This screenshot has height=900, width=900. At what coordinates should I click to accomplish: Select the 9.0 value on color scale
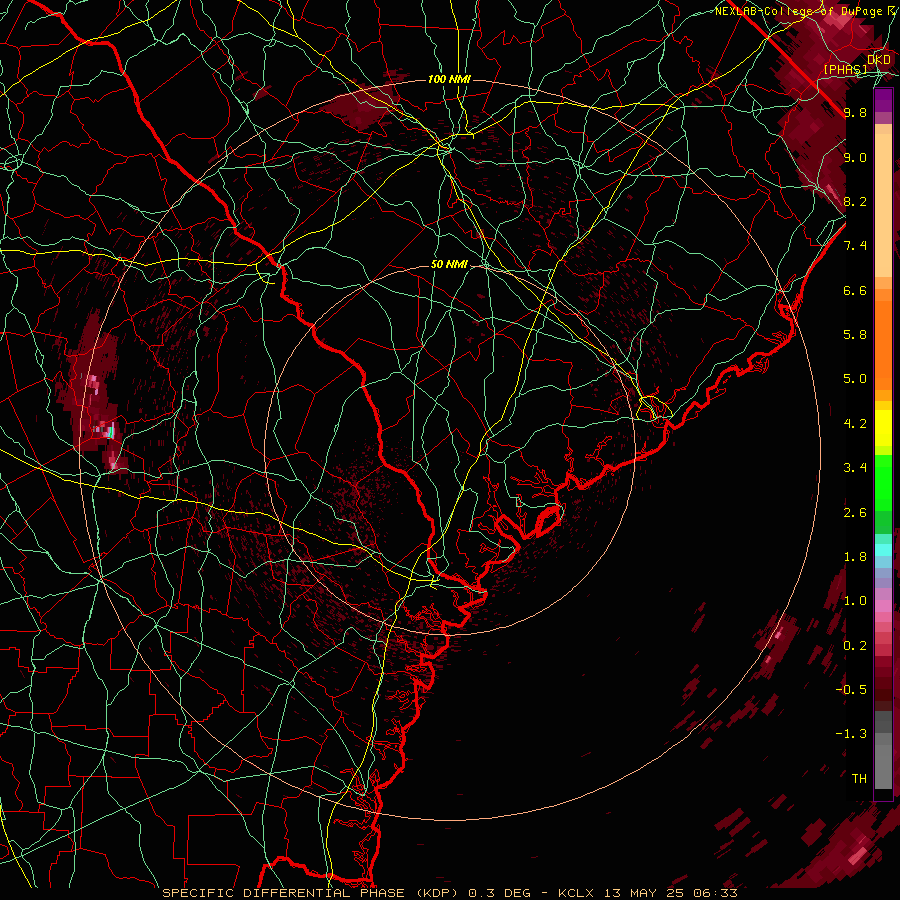[x=855, y=157]
